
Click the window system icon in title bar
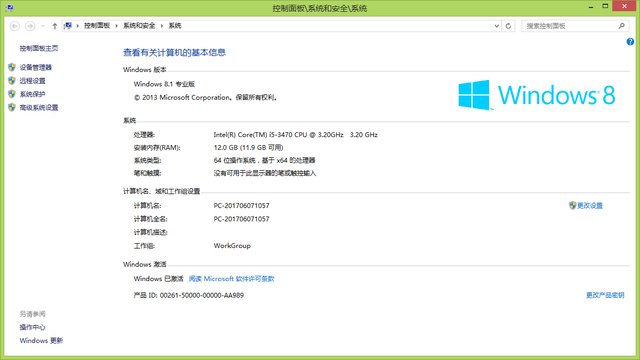tap(10, 8)
